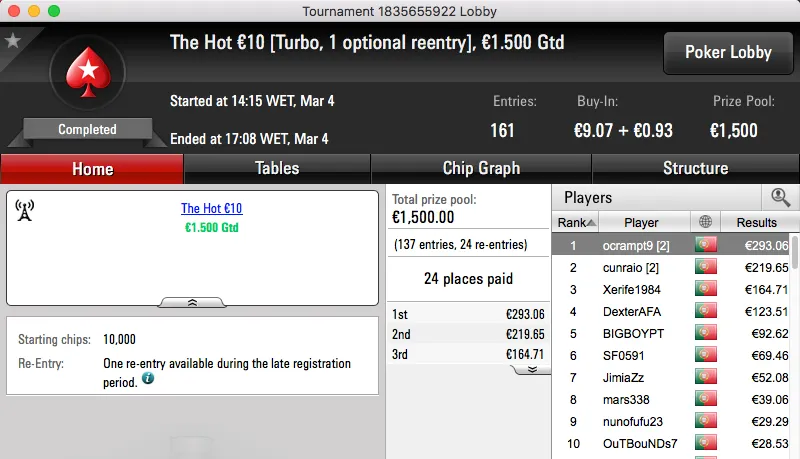The height and width of the screenshot is (459, 800).
Task: Open The Hot €10 link
Action: pos(211,209)
